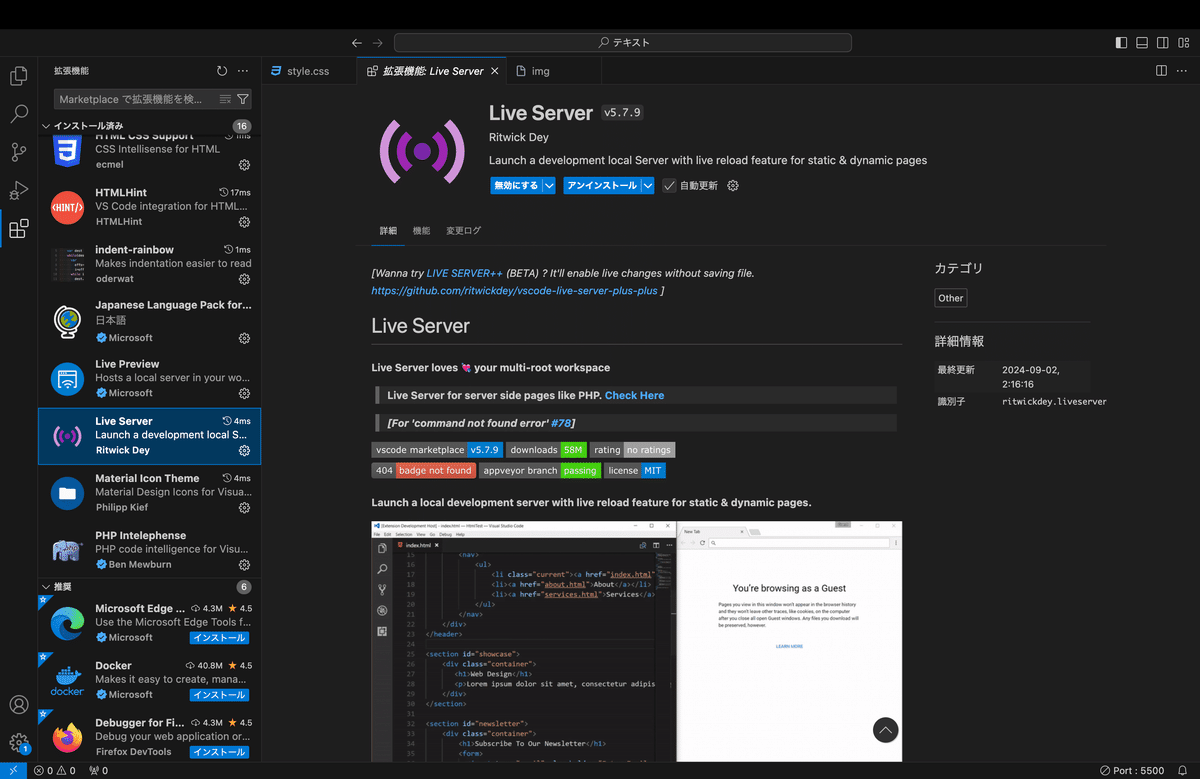The width and height of the screenshot is (1200, 779).
Task: Toggle the bottom panel visibility
Action: 1142,43
